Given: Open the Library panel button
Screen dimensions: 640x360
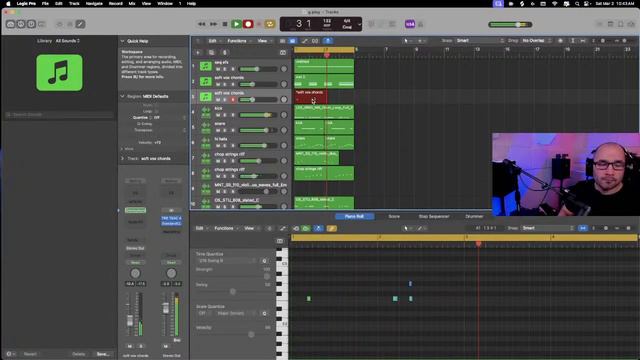Looking at the screenshot, I should pyautogui.click(x=11, y=24).
